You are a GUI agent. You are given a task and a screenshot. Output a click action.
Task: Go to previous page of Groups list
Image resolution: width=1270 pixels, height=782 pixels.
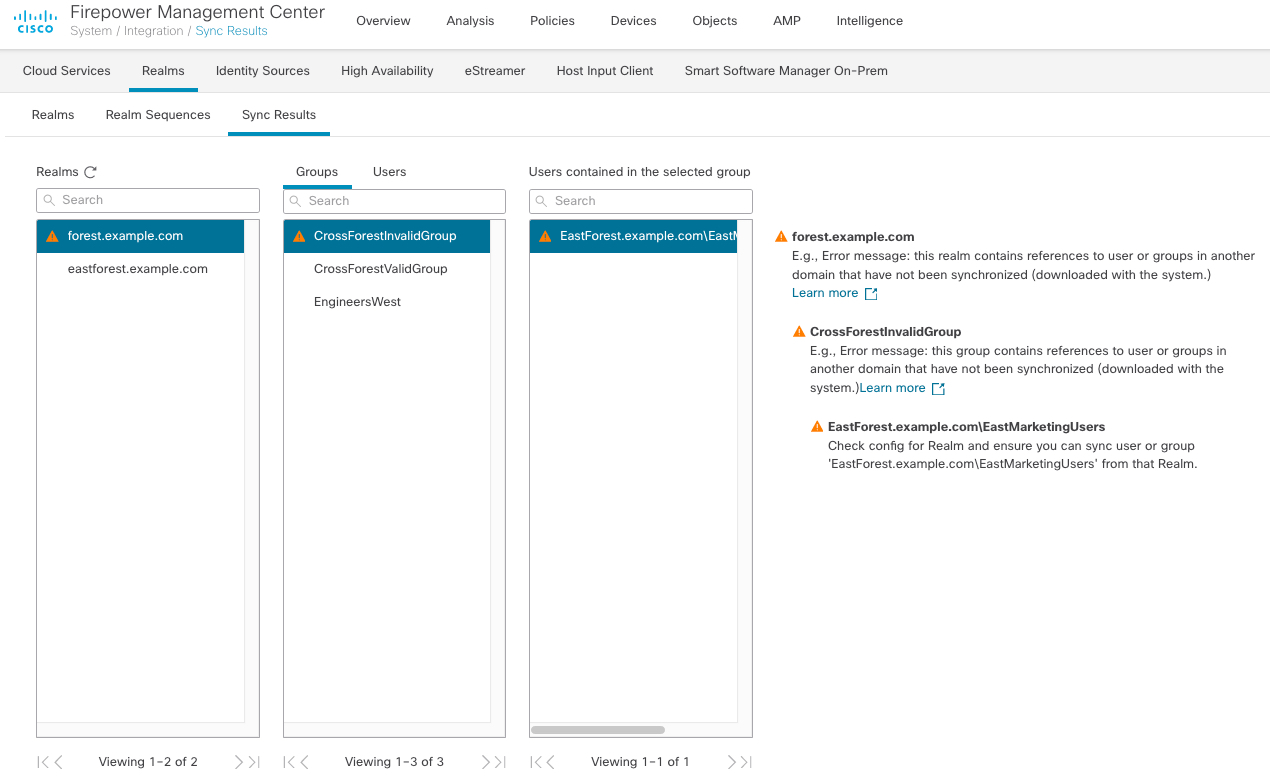click(x=304, y=762)
